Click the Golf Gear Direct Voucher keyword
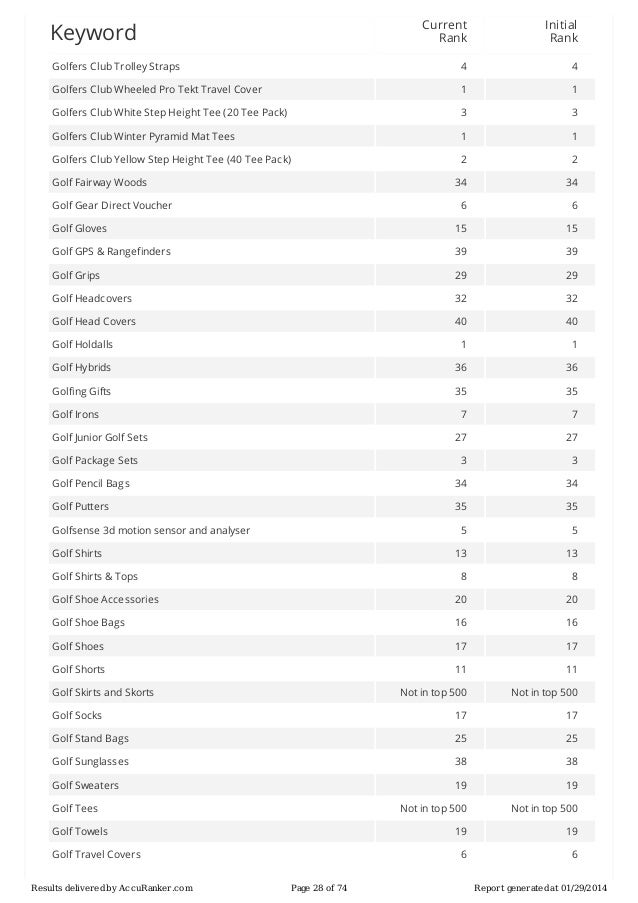 click(x=112, y=206)
